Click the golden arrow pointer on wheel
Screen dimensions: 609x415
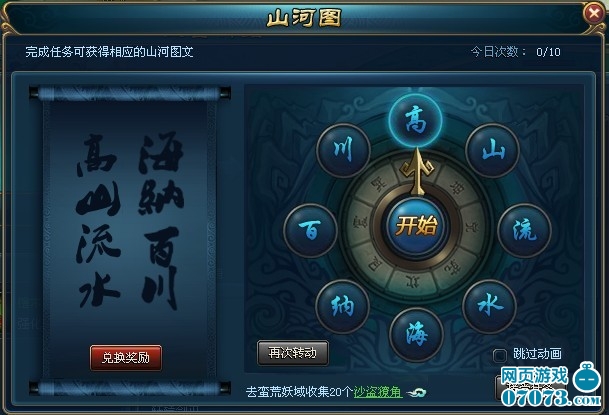tap(418, 172)
